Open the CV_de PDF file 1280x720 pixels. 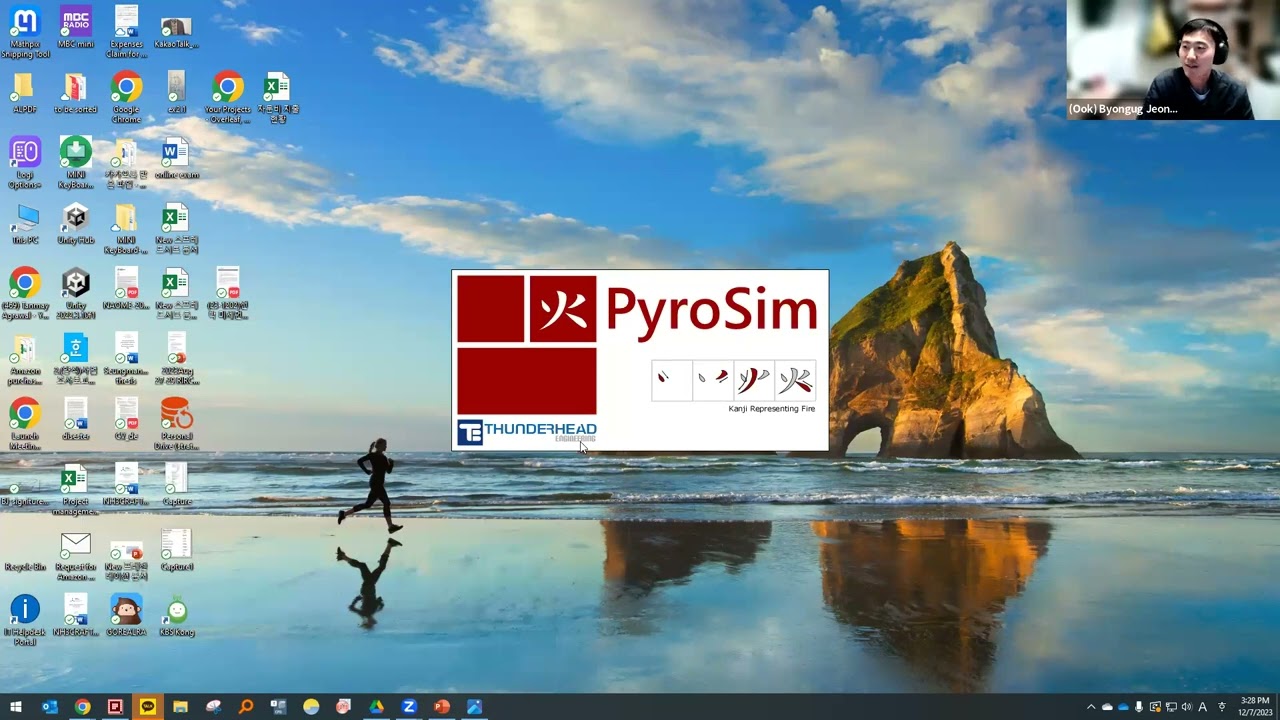[126, 418]
